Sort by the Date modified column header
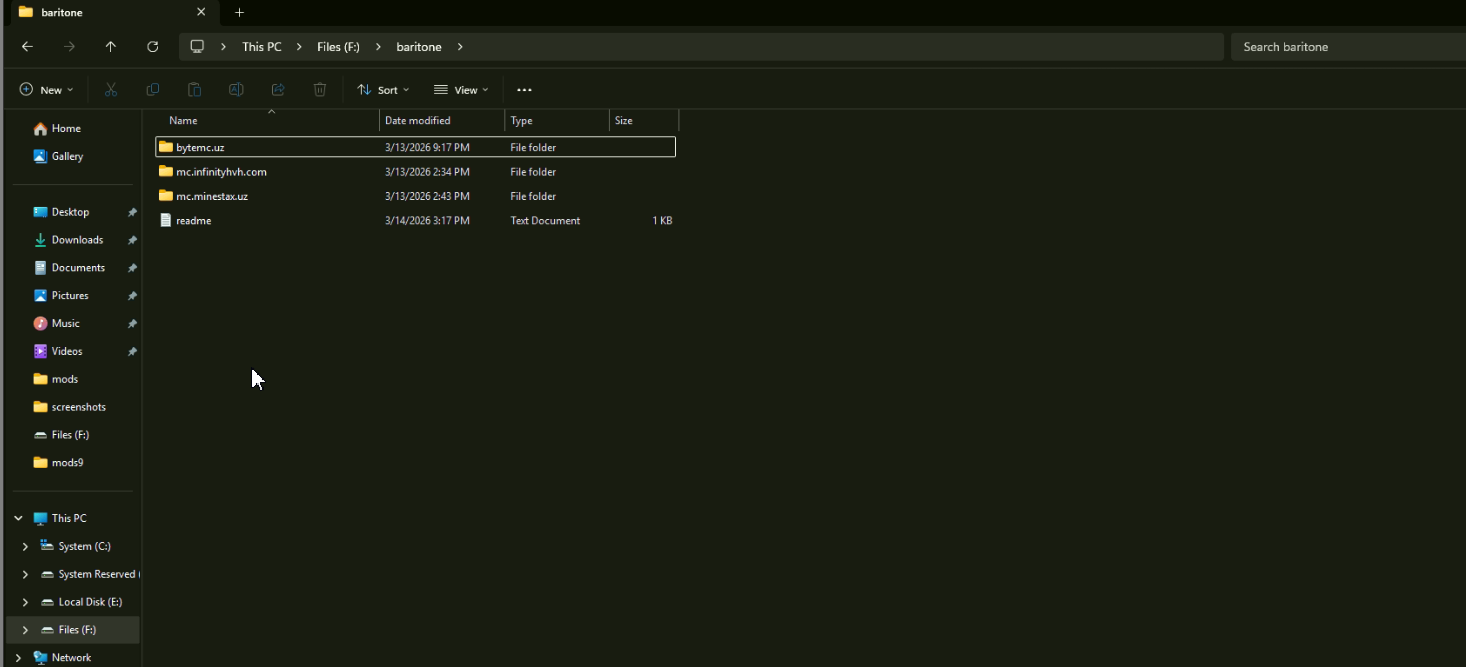The height and width of the screenshot is (667, 1466). click(418, 121)
